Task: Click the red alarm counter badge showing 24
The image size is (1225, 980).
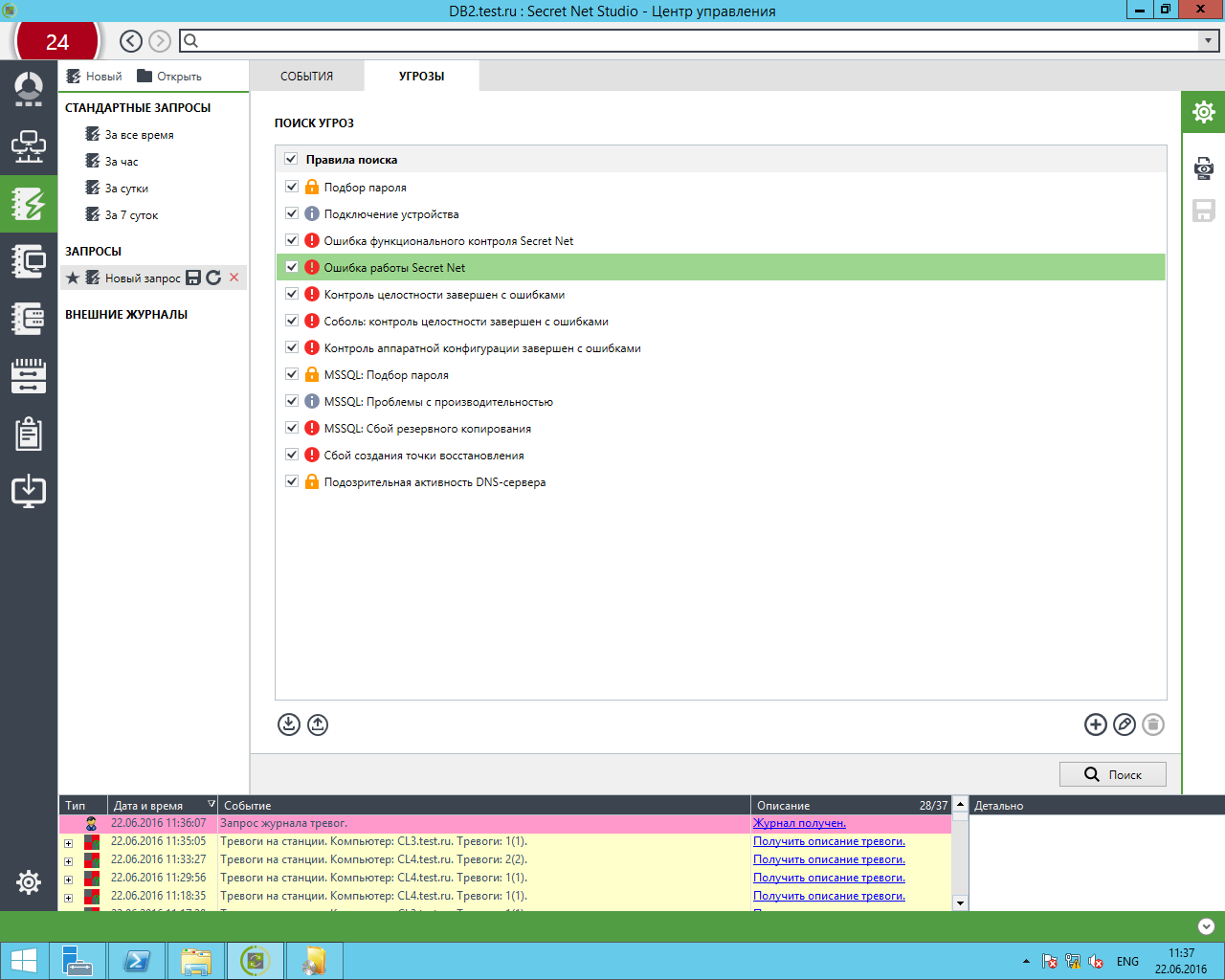Action: point(57,41)
